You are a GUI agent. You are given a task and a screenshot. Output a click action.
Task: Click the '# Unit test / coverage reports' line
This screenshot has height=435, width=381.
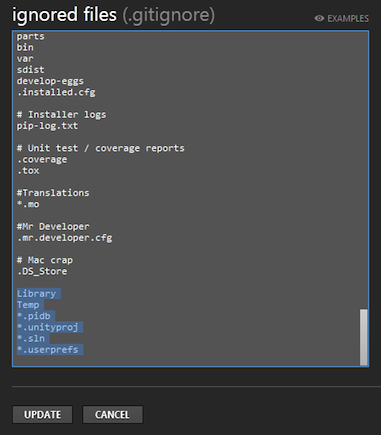[101, 148]
